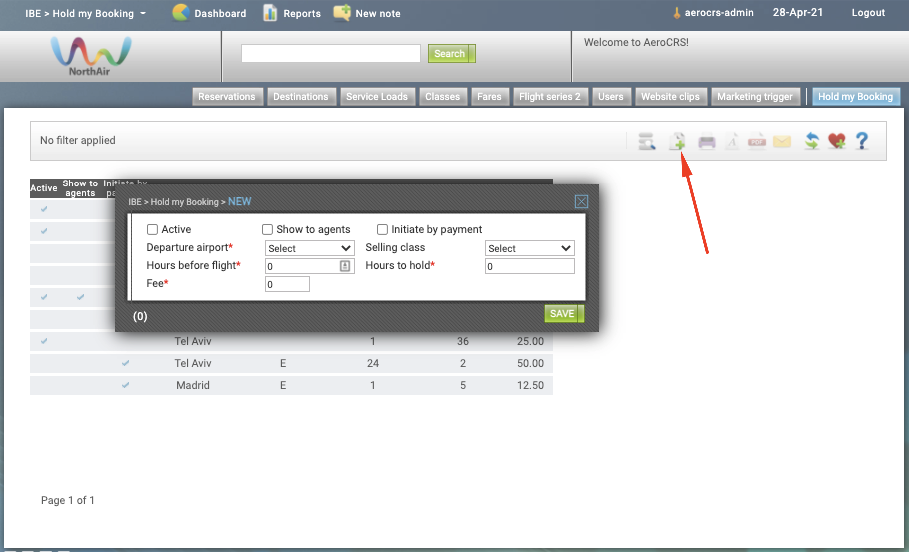
Task: Open the Fares tab
Action: (489, 97)
